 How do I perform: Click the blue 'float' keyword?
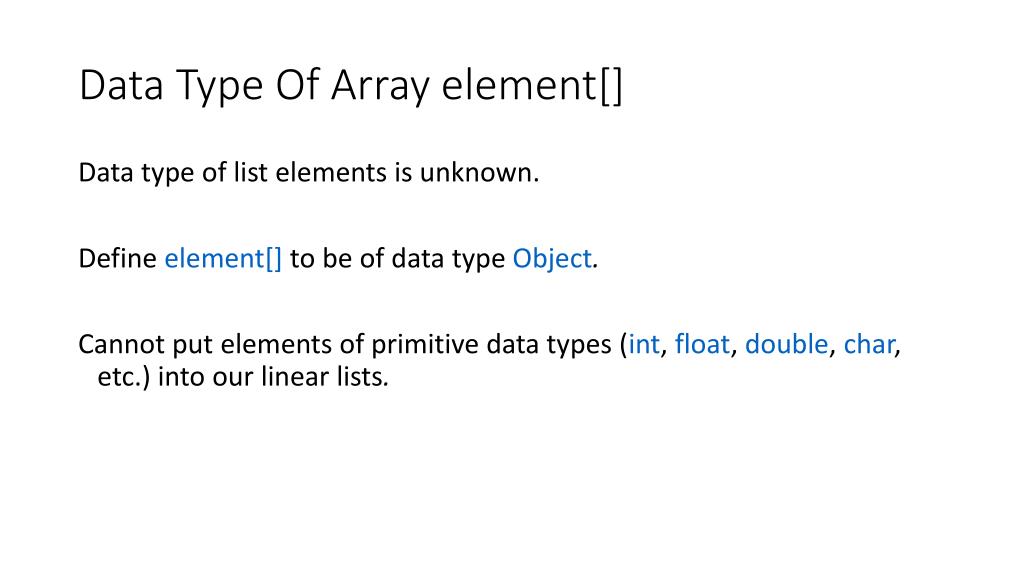[x=702, y=344]
